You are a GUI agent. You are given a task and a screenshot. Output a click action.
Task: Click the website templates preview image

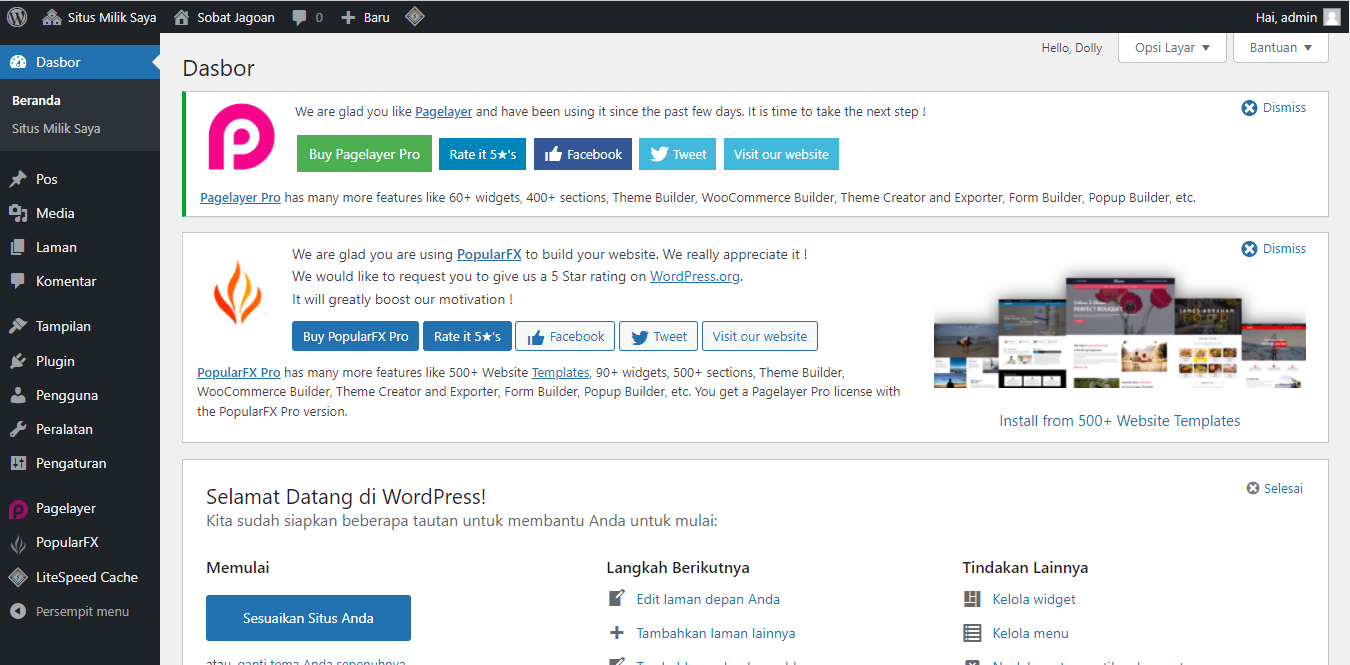pyautogui.click(x=1120, y=331)
